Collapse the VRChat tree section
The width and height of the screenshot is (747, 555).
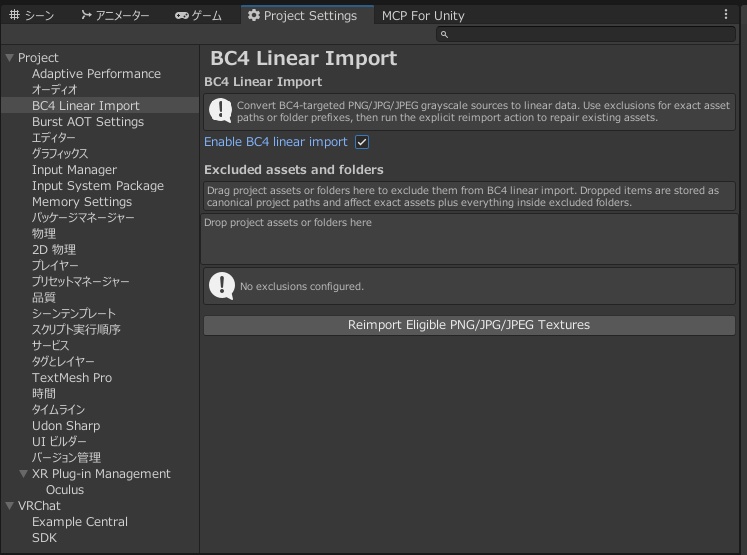9,505
